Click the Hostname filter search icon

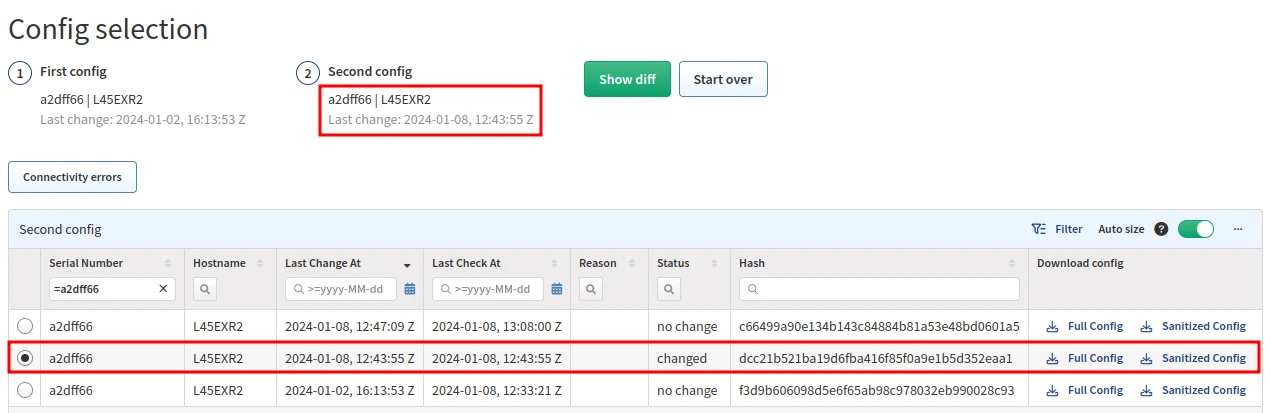[203, 289]
